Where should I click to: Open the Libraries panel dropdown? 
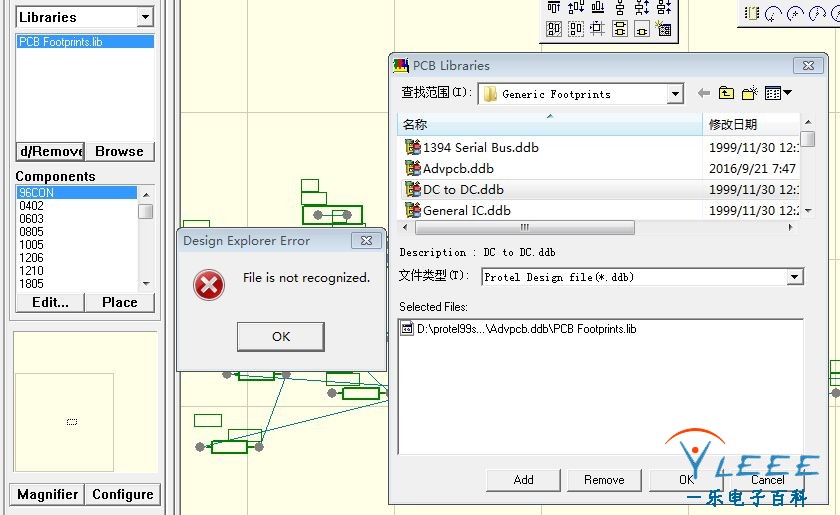(145, 17)
